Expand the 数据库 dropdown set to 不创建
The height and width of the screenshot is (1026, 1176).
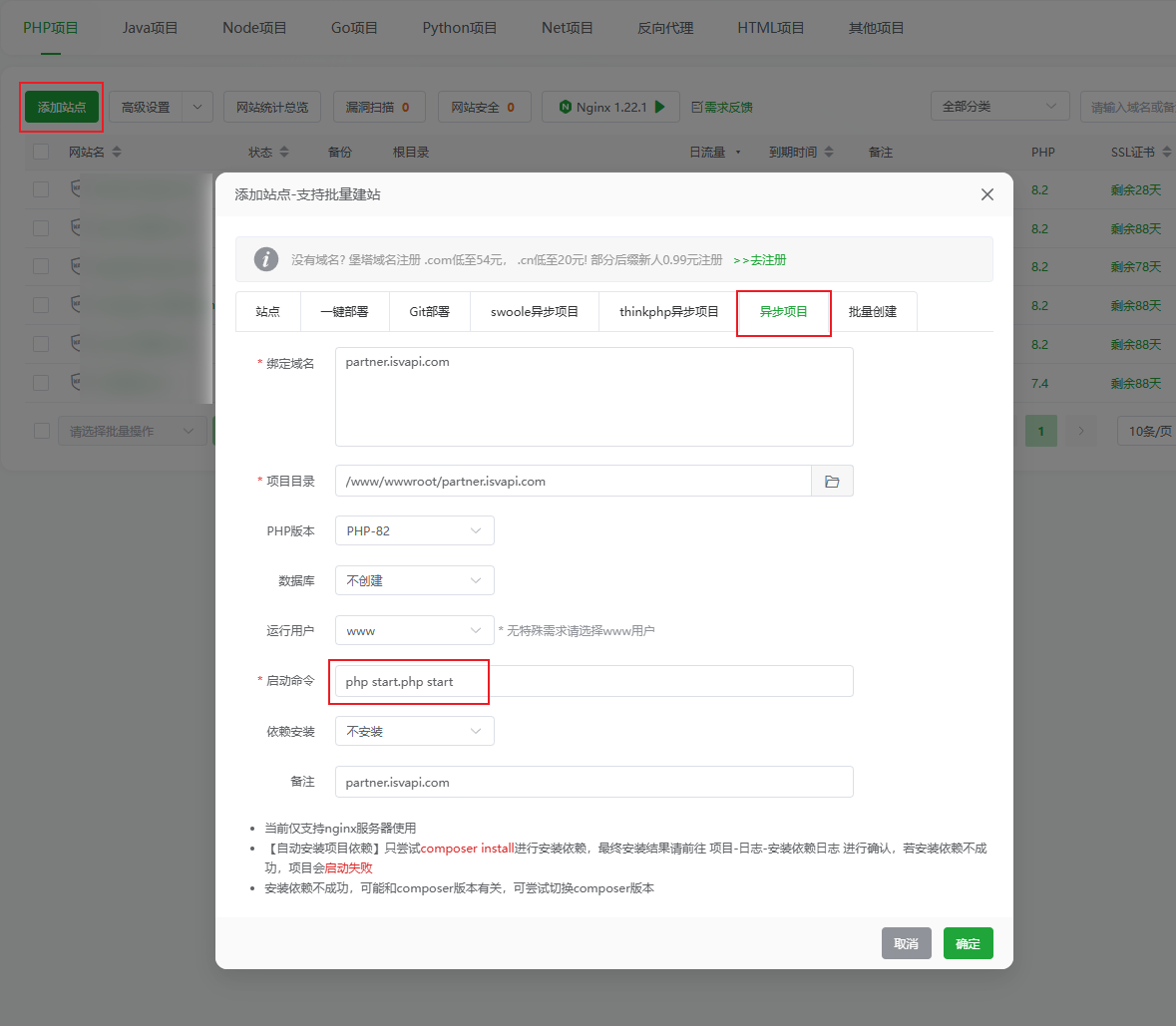414,581
